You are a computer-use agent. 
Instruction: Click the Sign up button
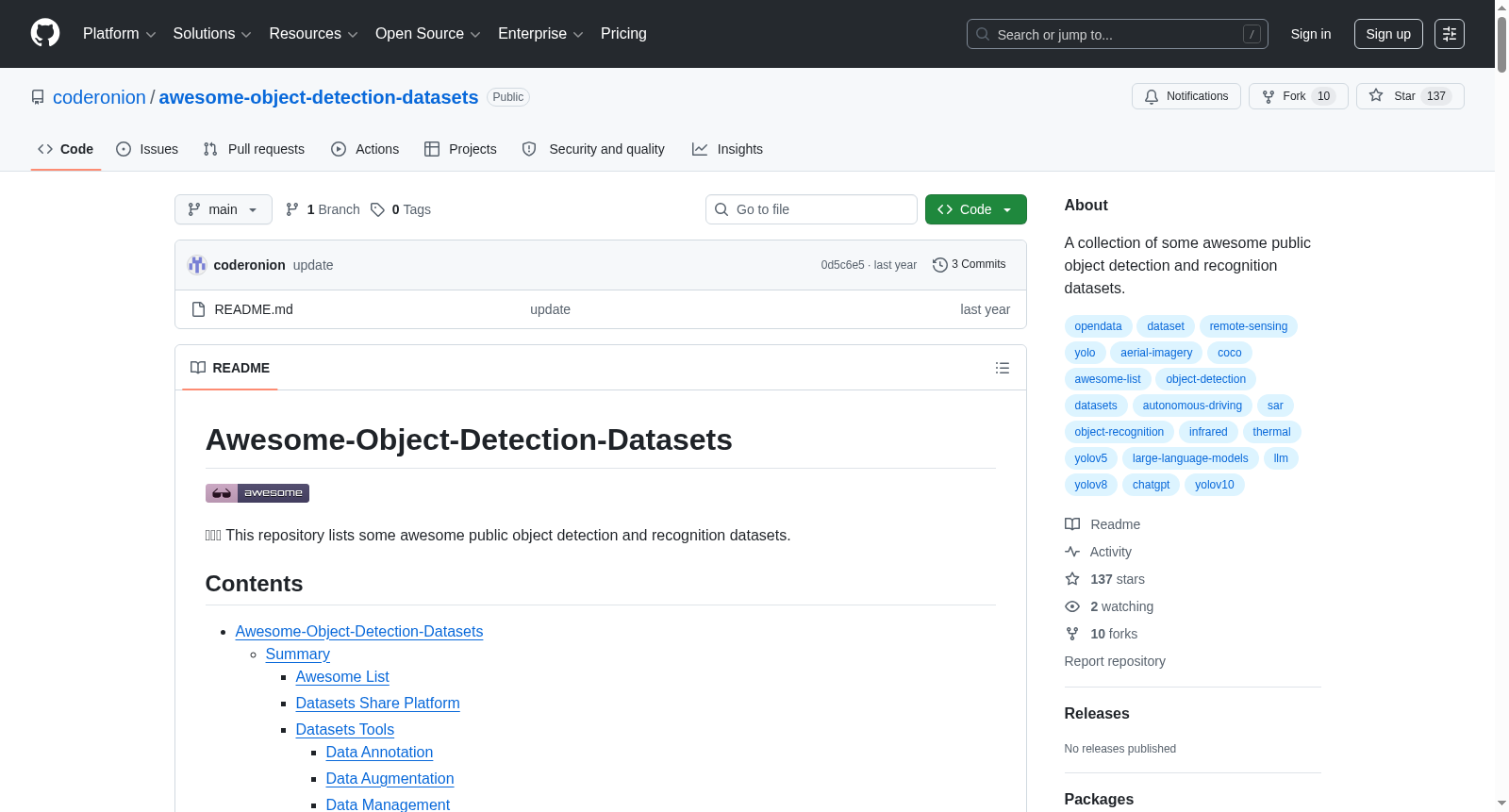coord(1388,34)
